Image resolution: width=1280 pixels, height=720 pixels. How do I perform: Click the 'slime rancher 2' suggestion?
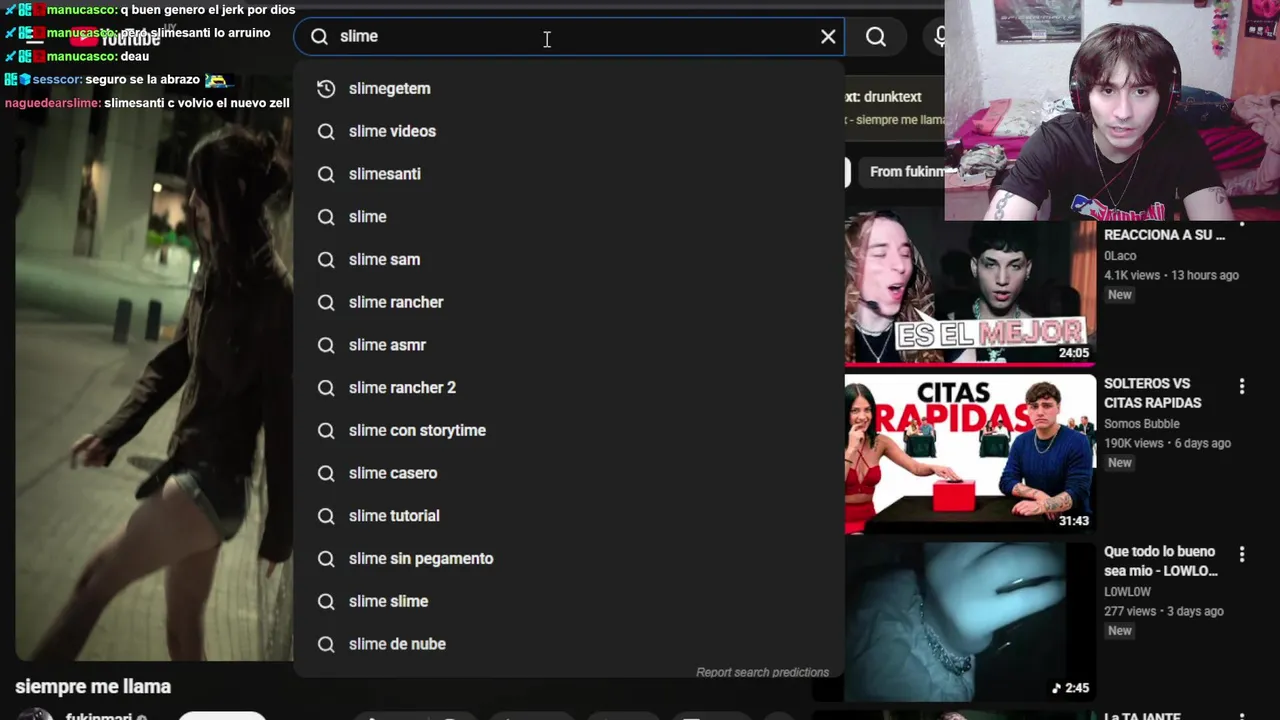click(569, 388)
